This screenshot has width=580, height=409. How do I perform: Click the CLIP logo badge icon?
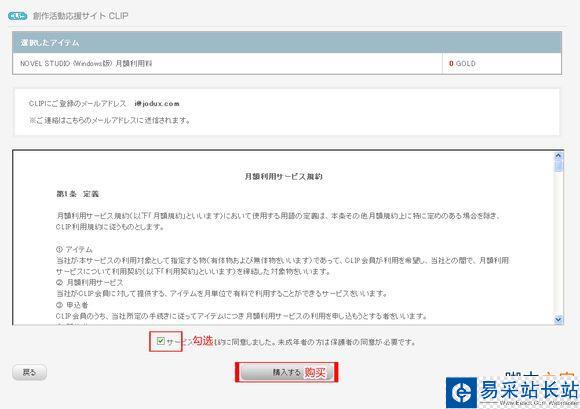point(17,16)
